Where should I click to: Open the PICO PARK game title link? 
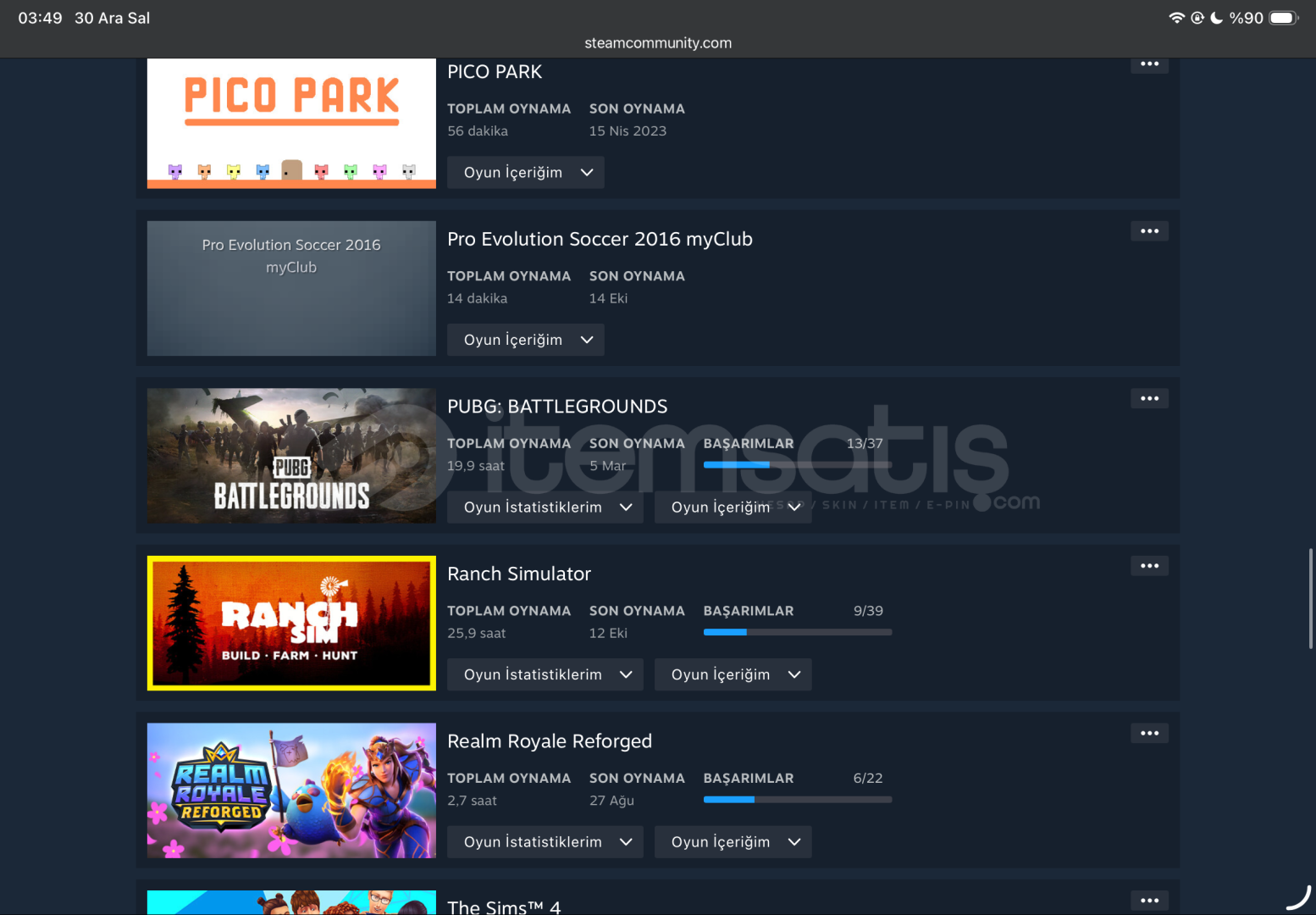[x=495, y=72]
